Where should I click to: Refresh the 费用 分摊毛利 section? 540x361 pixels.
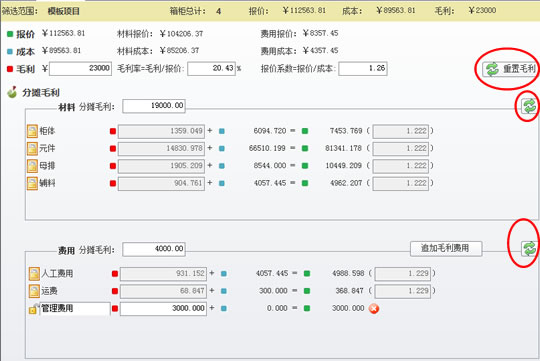point(529,248)
